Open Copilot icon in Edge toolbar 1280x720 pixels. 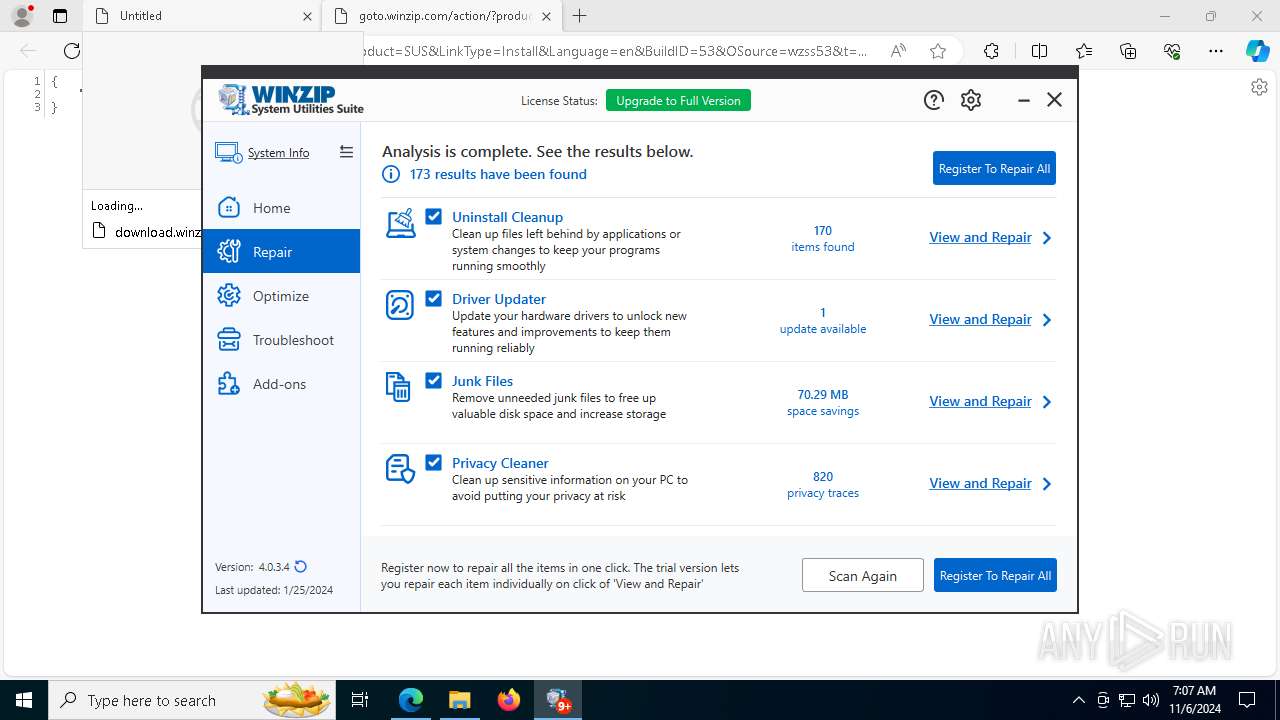1257,51
